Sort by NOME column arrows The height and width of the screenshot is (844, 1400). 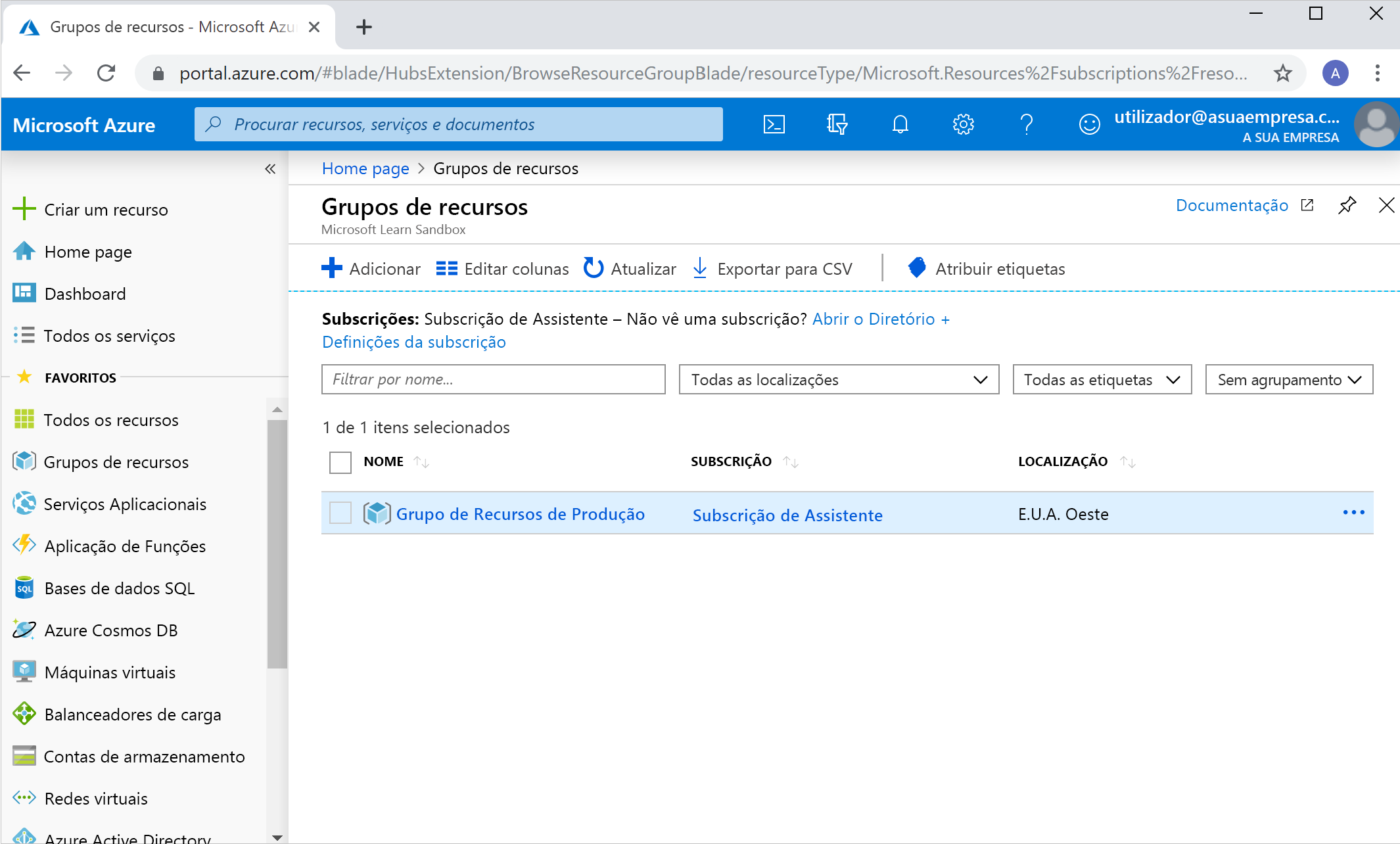pos(421,462)
